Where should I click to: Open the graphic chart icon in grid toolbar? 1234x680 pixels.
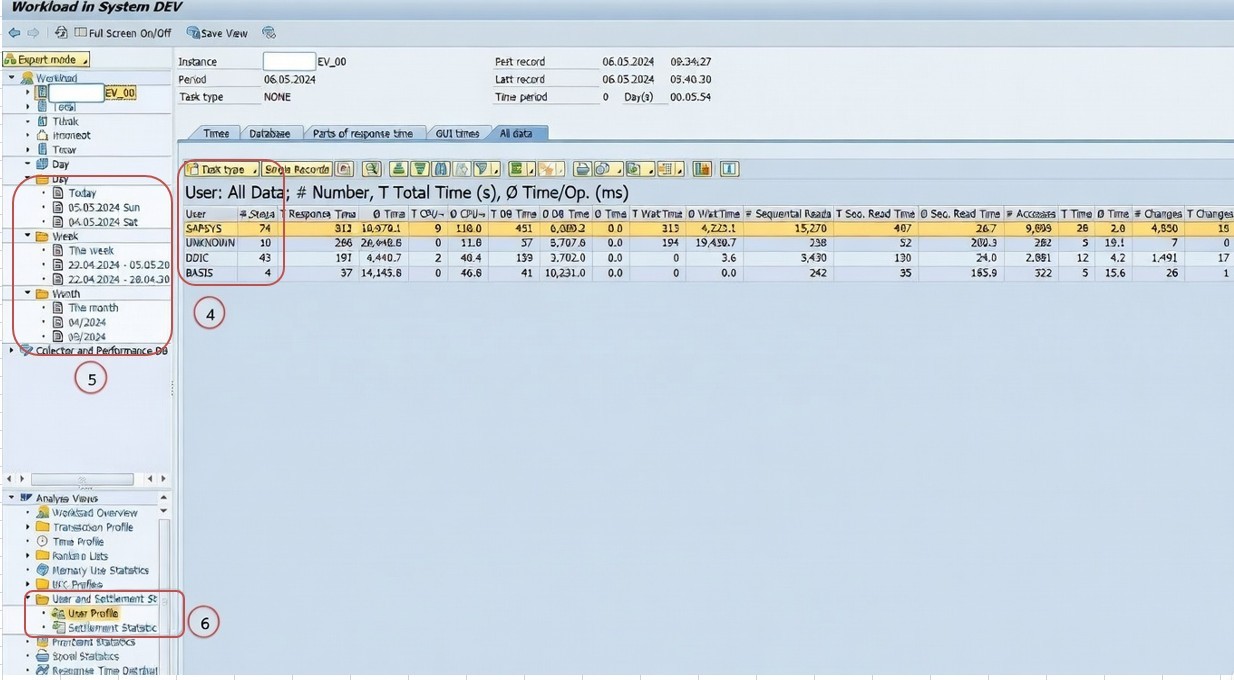point(702,169)
